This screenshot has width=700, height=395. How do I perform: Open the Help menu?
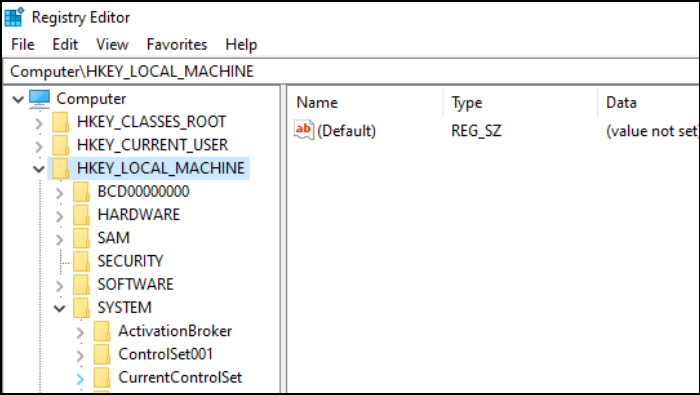click(x=241, y=44)
